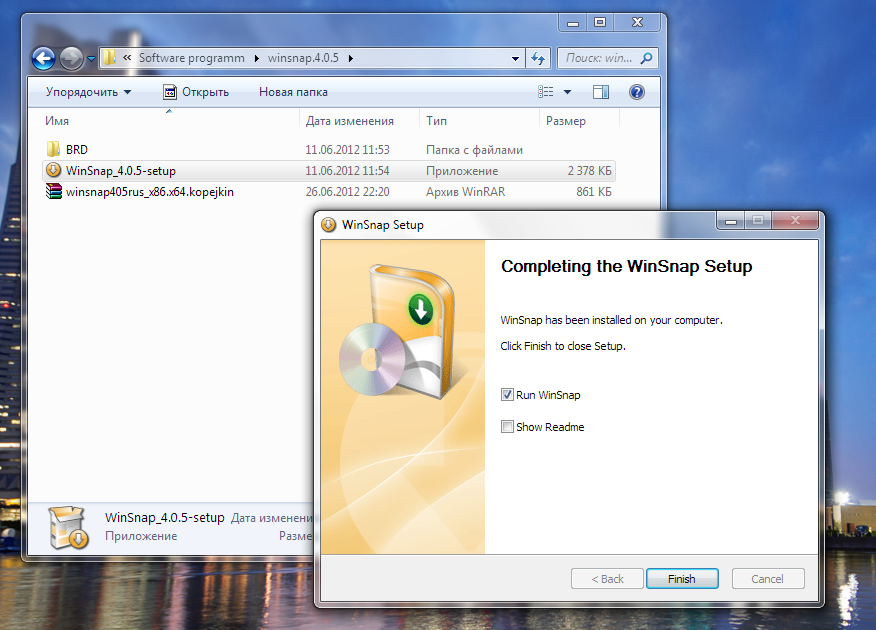Maximize the Explorer window
This screenshot has width=876, height=630.
tap(600, 23)
